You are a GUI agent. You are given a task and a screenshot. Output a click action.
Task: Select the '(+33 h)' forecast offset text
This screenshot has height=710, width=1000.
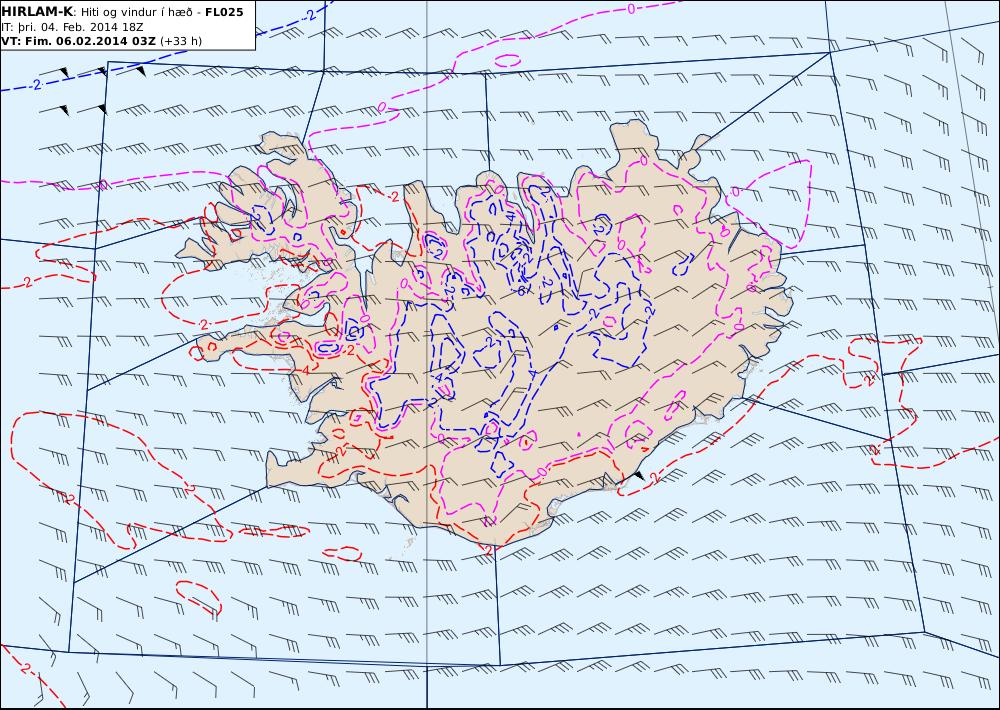[x=180, y=41]
